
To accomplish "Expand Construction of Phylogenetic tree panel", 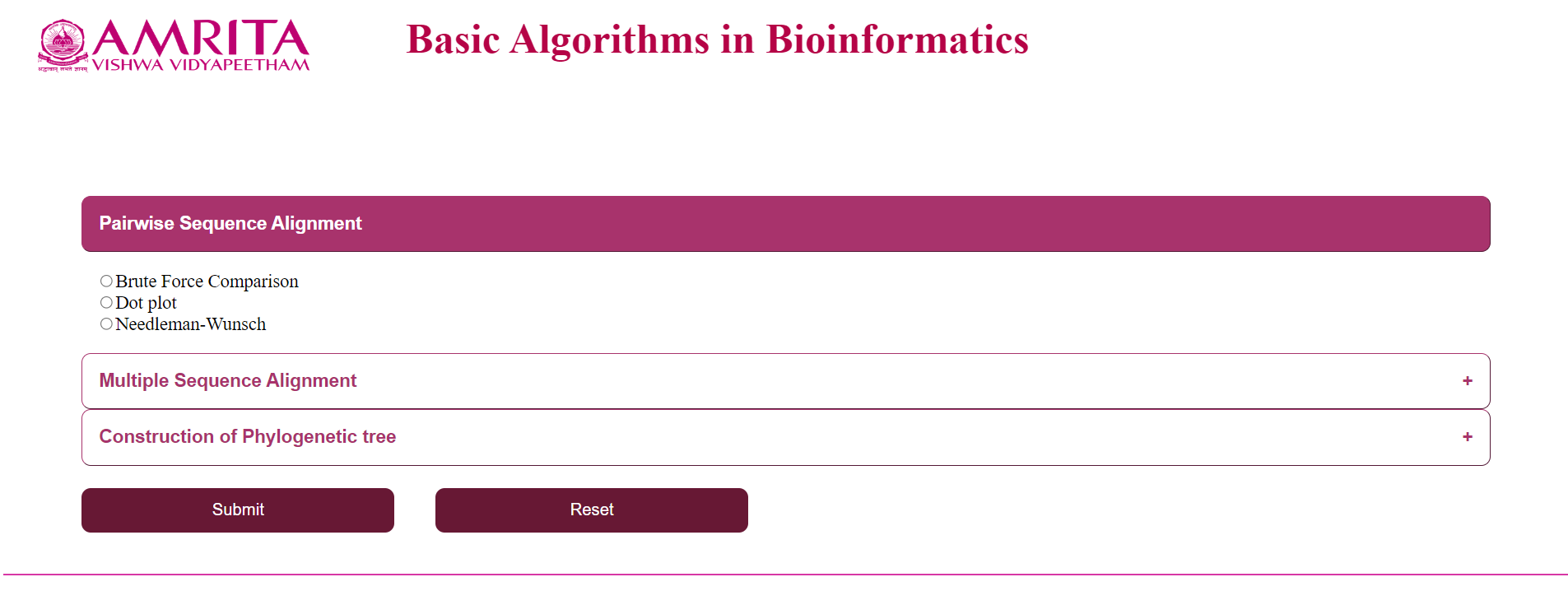I will click(785, 437).
